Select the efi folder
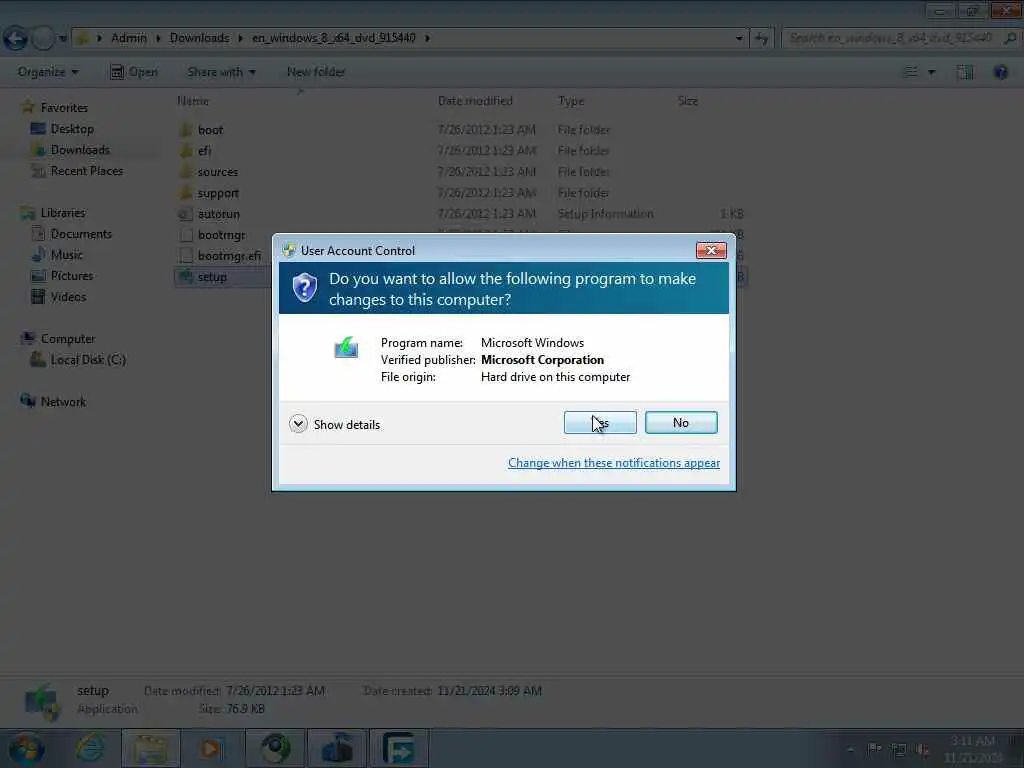This screenshot has height=768, width=1024. [x=204, y=151]
